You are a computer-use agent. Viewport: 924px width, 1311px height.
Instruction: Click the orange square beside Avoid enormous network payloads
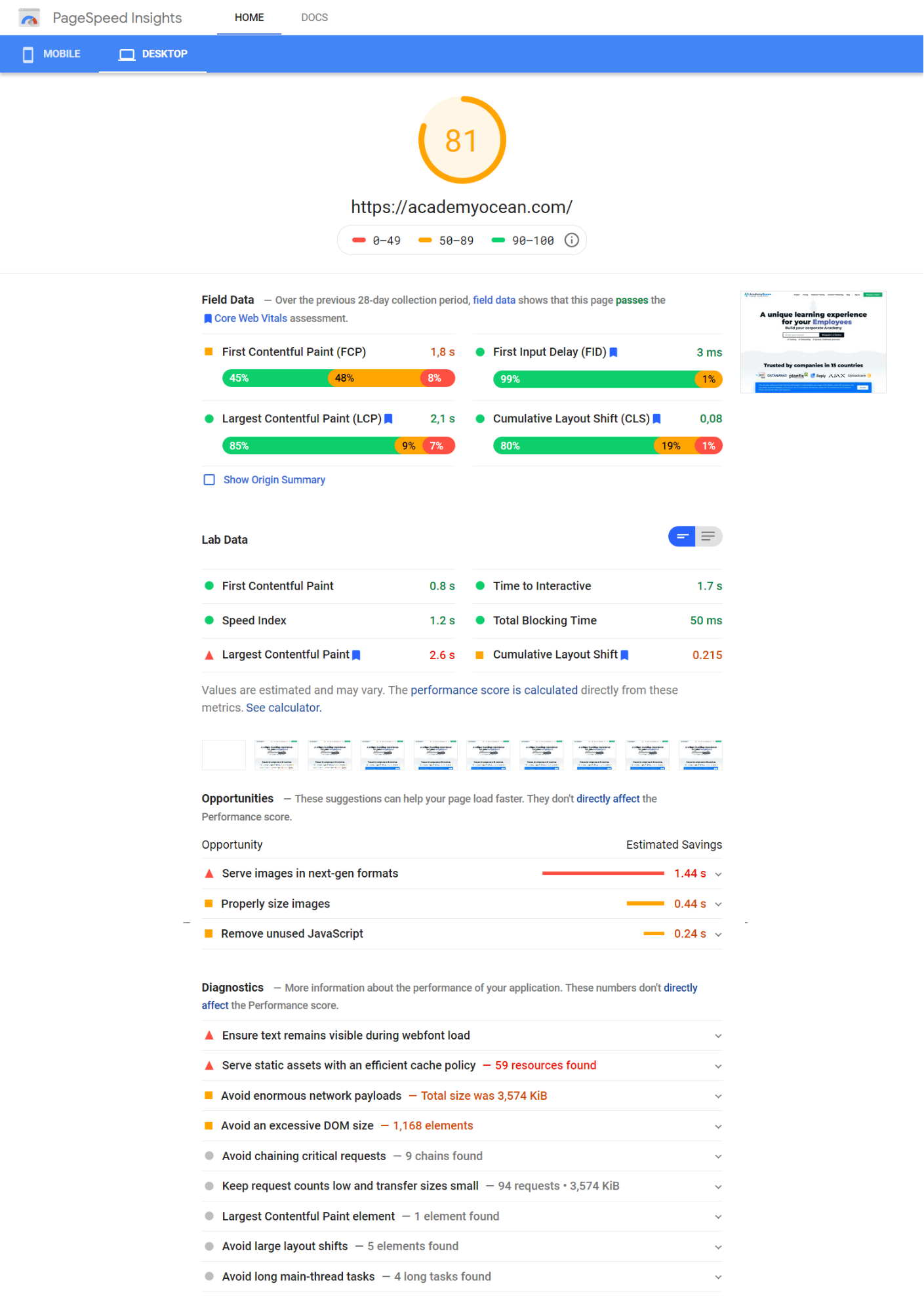(209, 1096)
